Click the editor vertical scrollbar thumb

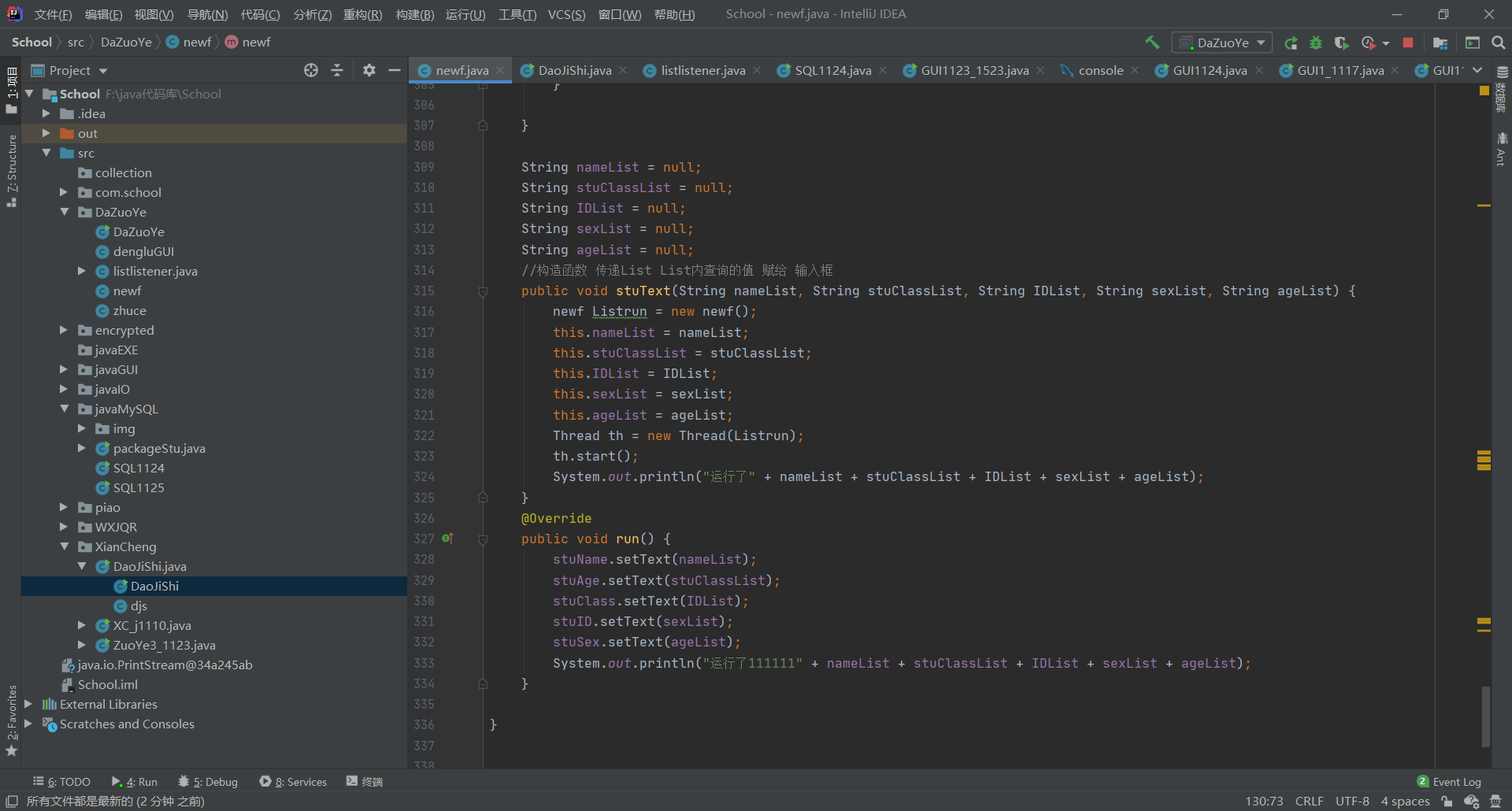tap(1486, 717)
